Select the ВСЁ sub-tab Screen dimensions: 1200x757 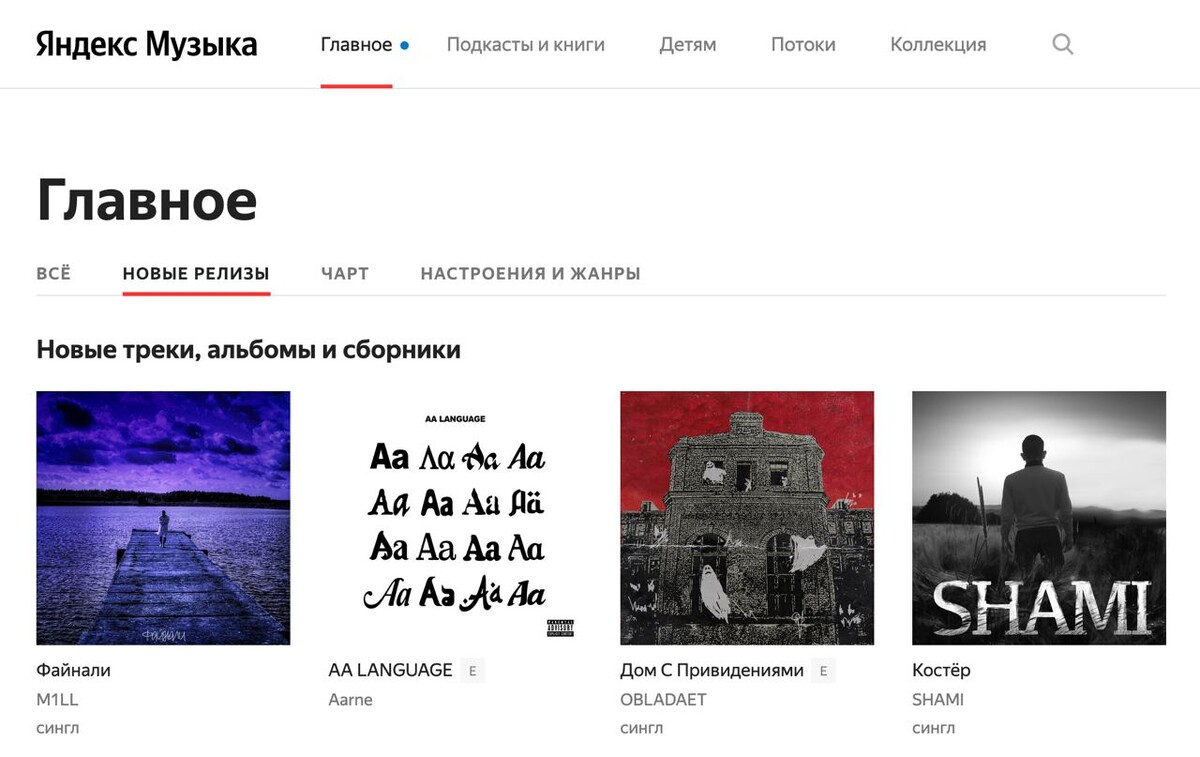coord(54,273)
